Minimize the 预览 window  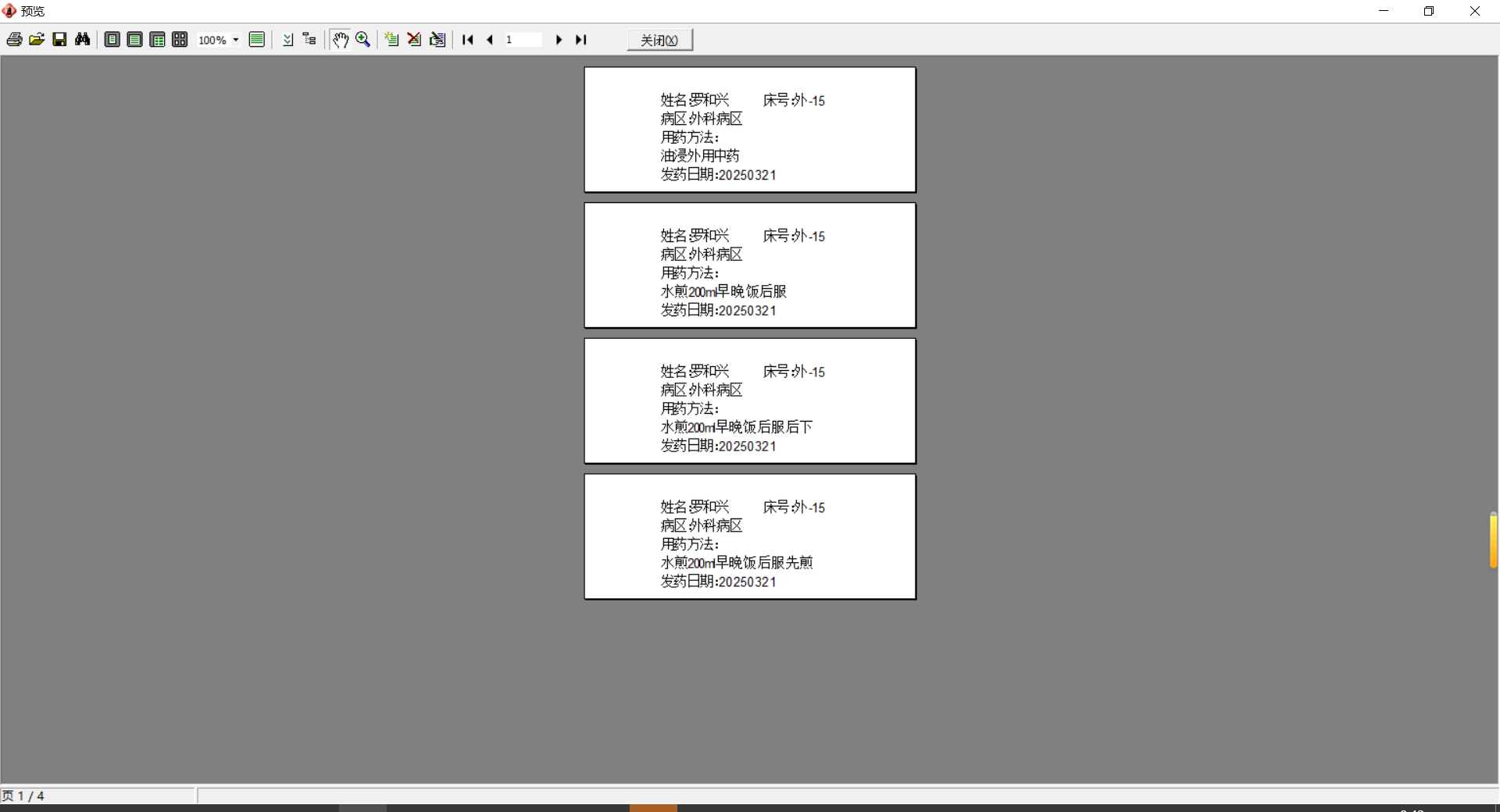tap(1384, 11)
